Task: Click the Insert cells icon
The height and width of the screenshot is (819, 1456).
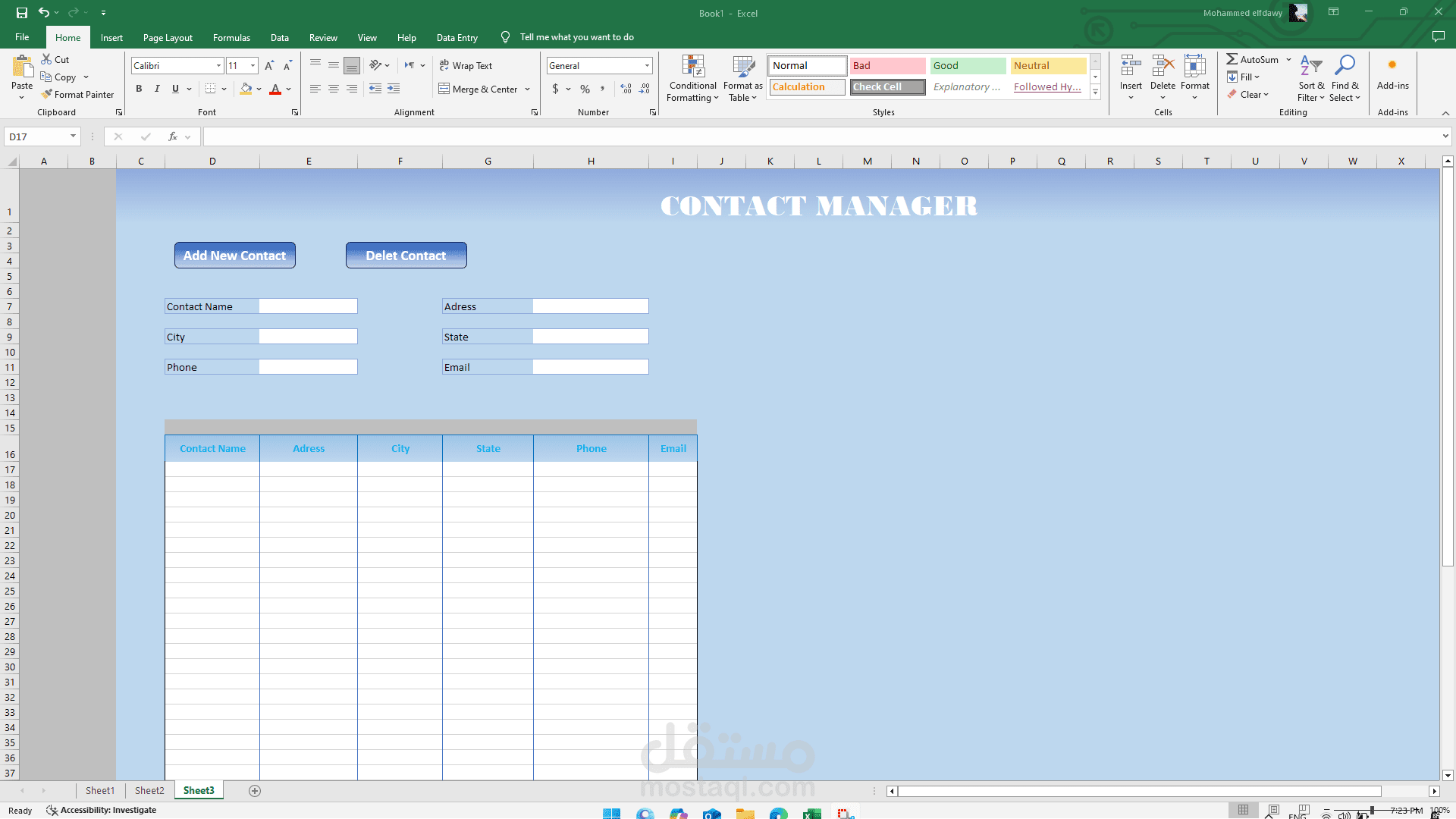Action: (1131, 66)
